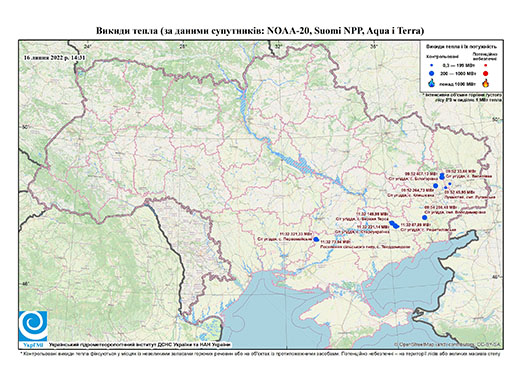
Task: Click the 11:32 149,96 MW label text
Action: [x=372, y=214]
